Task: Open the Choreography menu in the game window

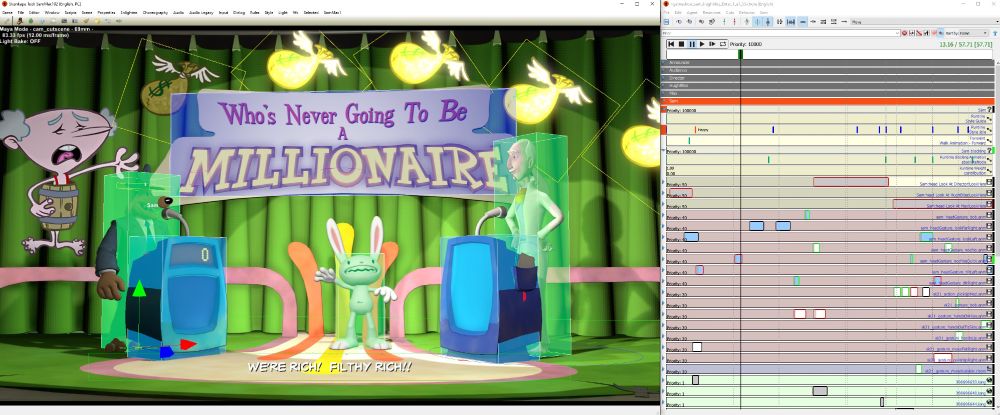Action: tap(155, 13)
